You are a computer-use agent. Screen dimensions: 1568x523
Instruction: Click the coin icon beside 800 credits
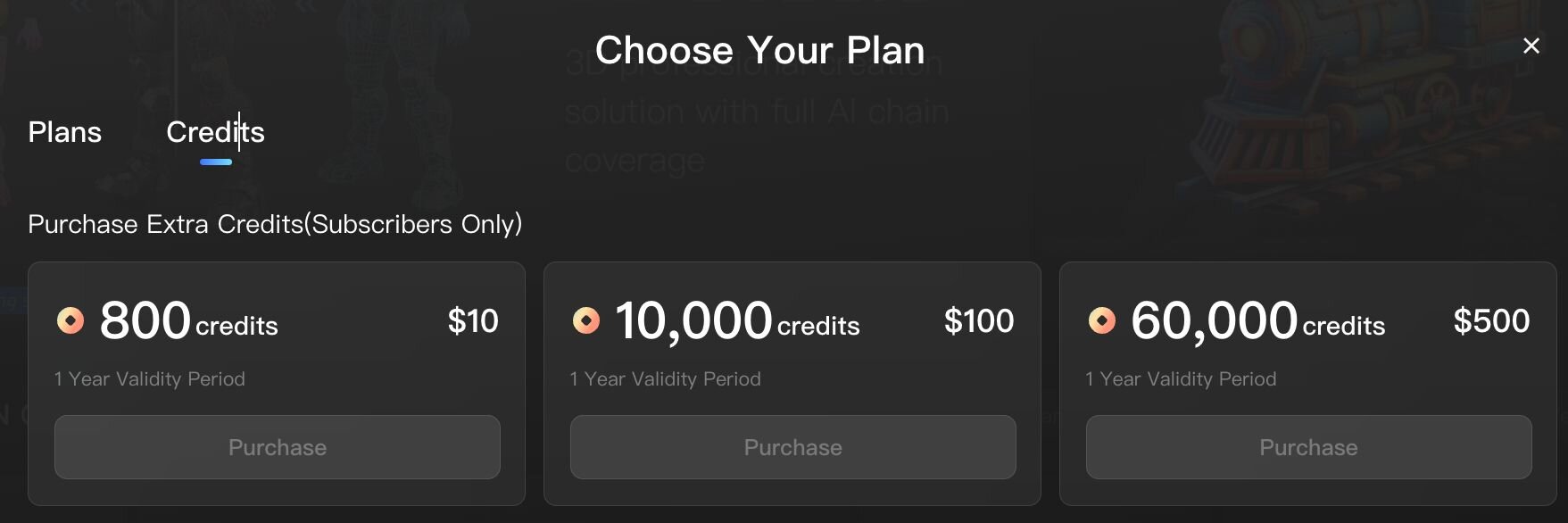click(x=71, y=320)
